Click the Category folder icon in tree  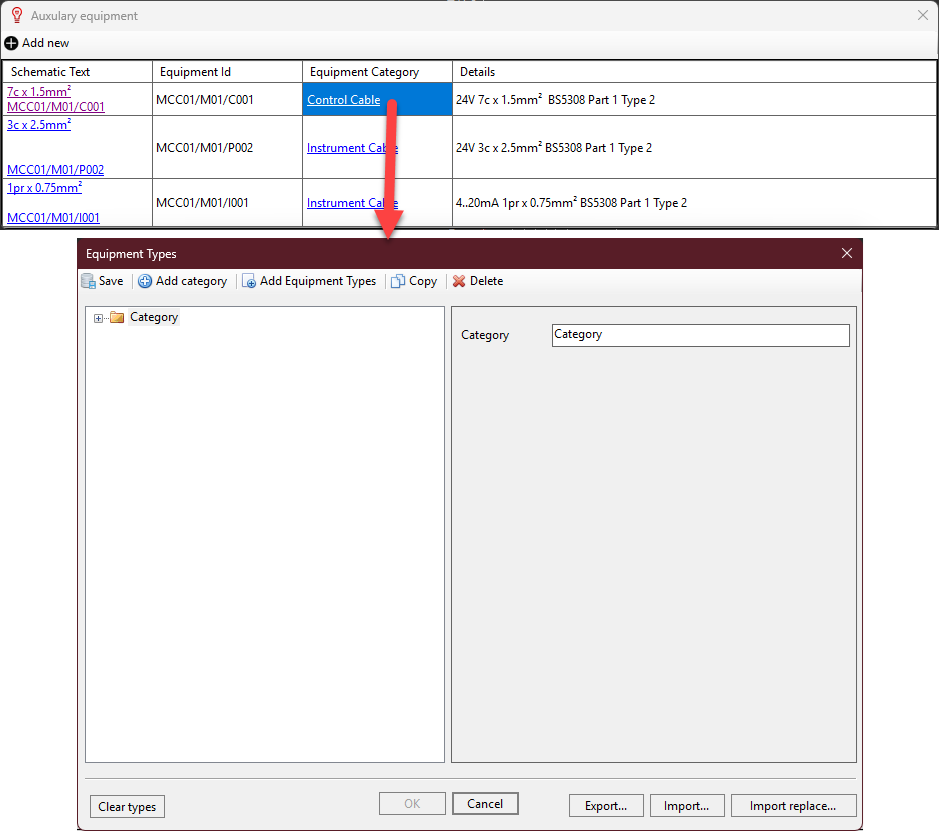(x=117, y=317)
